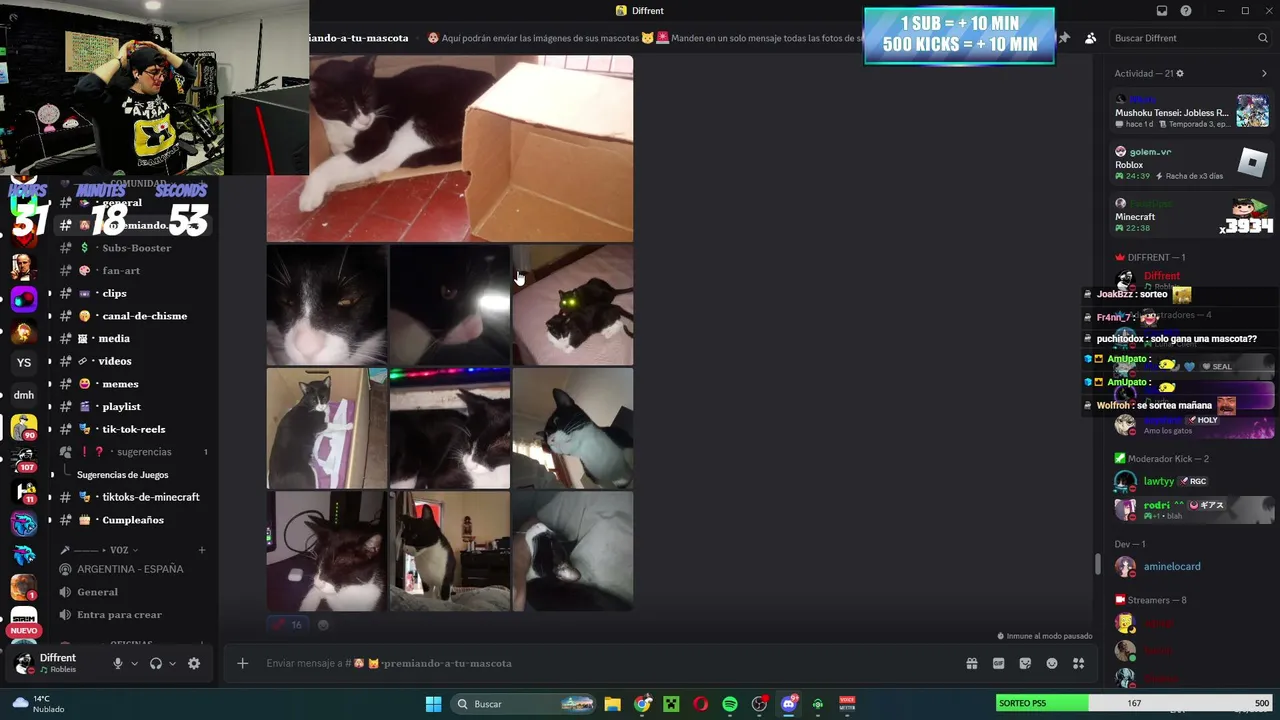This screenshot has width=1280, height=720.
Task: Toggle microphone mute
Action: (118, 663)
